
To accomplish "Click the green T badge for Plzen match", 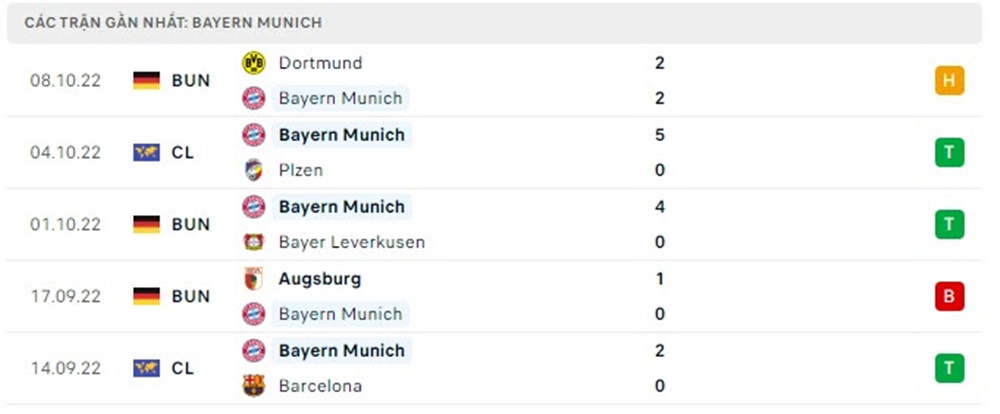I will [949, 153].
